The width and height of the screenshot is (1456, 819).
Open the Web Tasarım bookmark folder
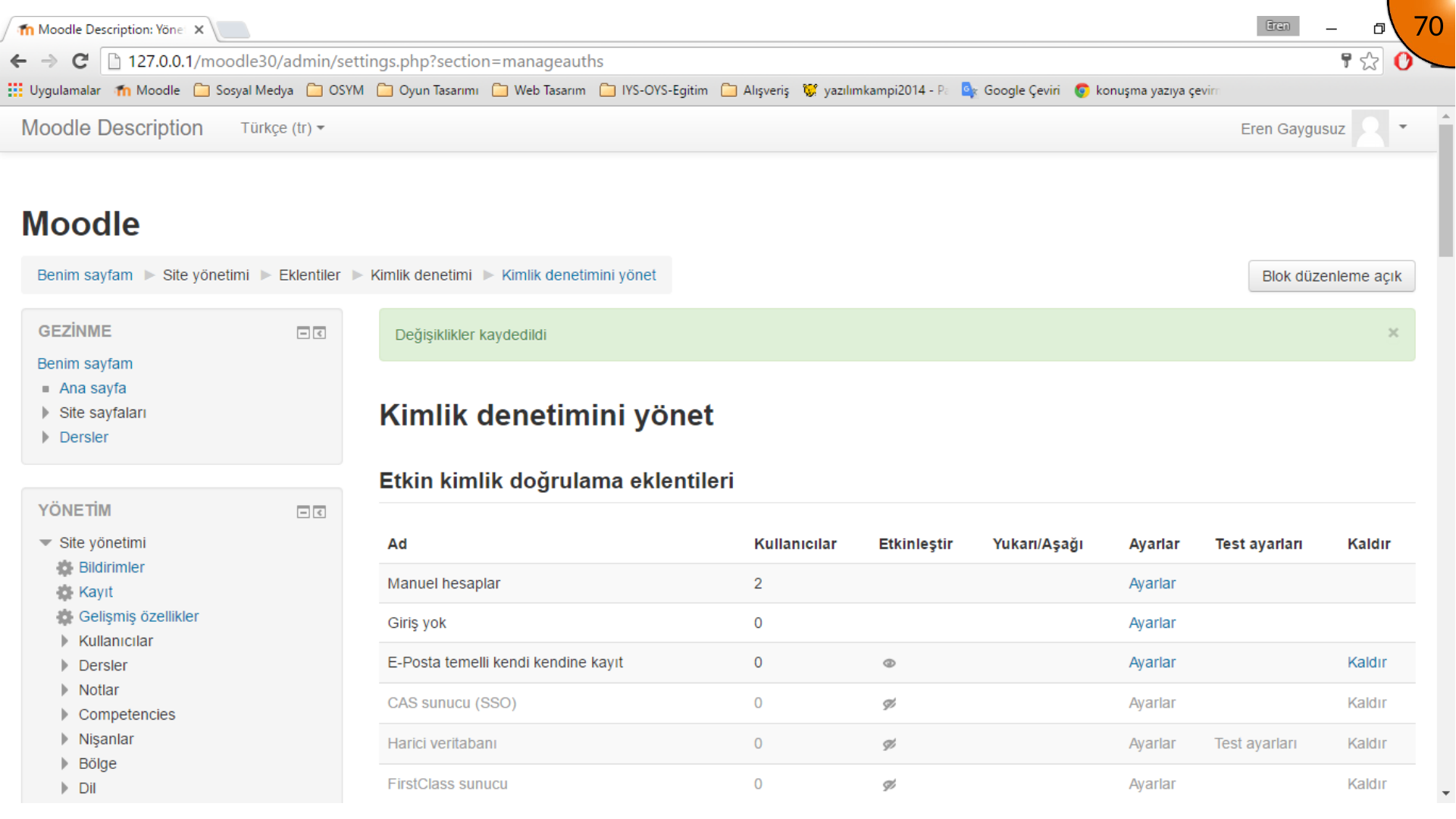pyautogui.click(x=539, y=90)
